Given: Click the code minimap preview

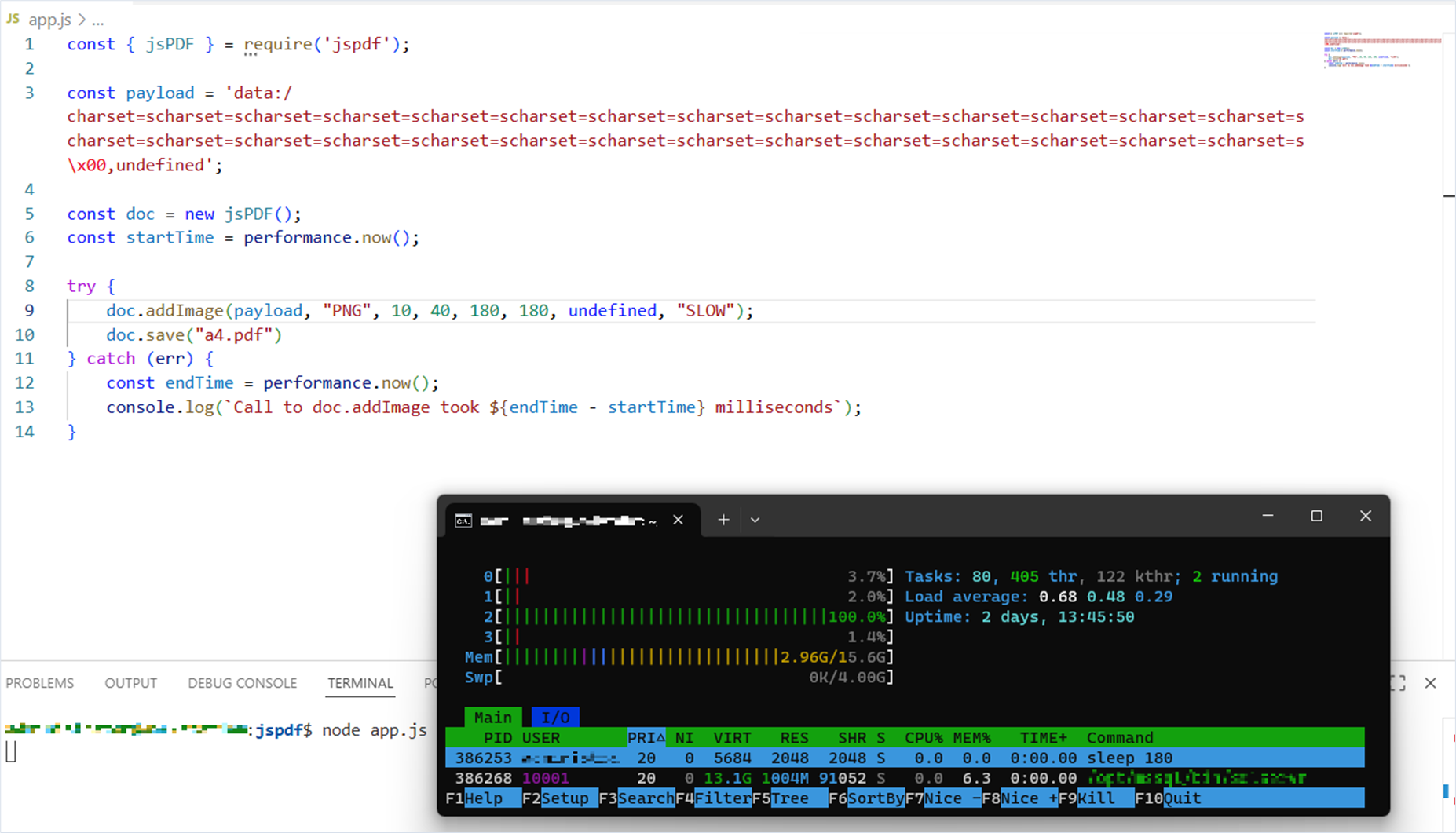Looking at the screenshot, I should (1382, 51).
